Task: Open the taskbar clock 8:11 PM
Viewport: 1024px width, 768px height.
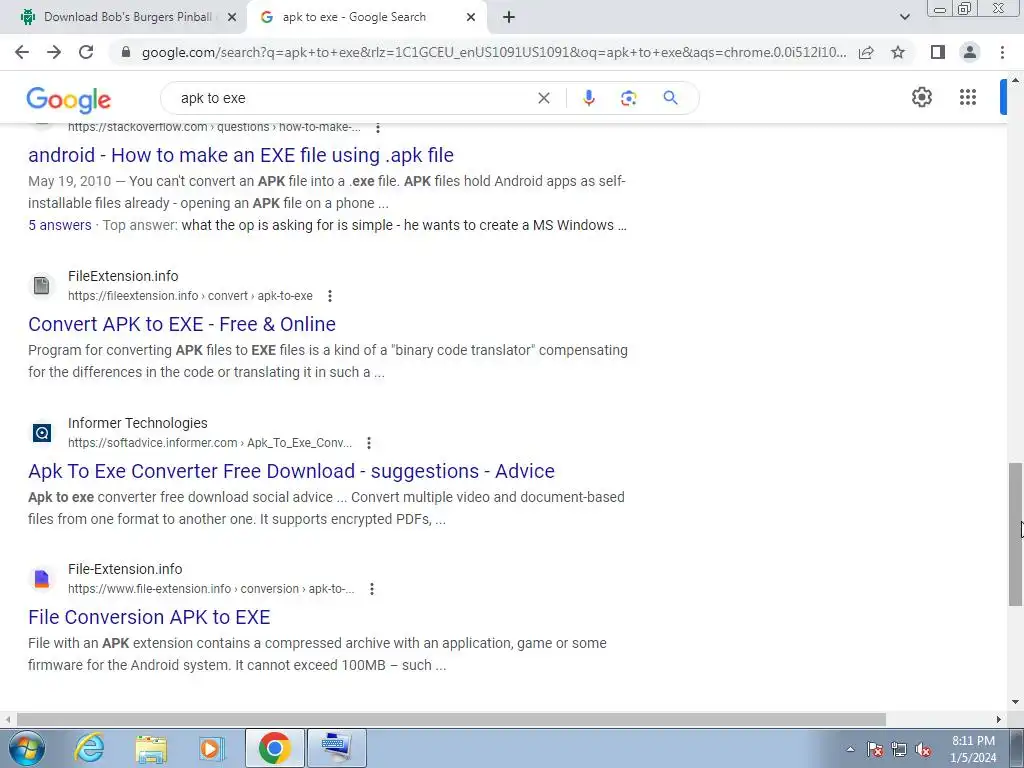Action: 973,750
